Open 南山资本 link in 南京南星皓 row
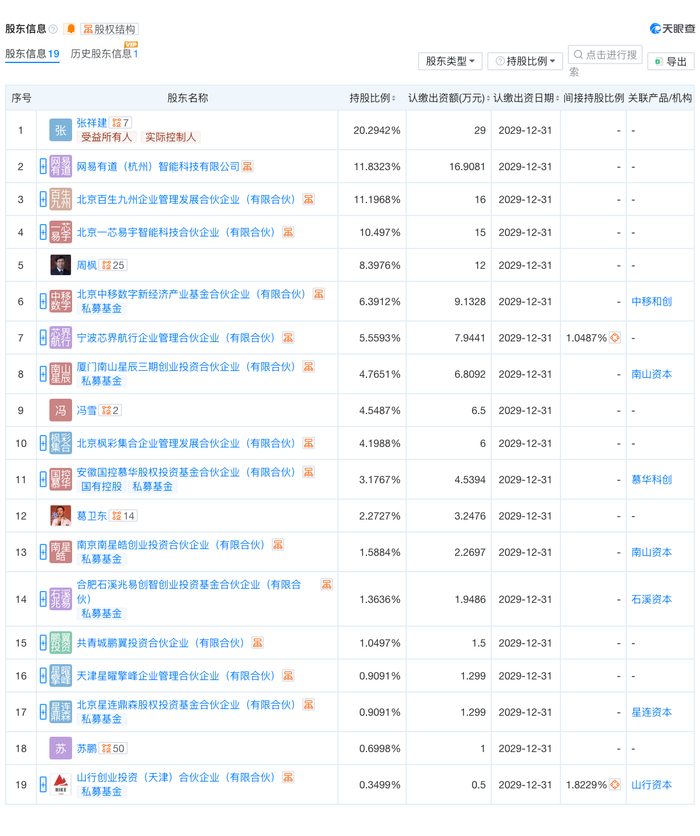This screenshot has height=836, width=700. [x=651, y=552]
